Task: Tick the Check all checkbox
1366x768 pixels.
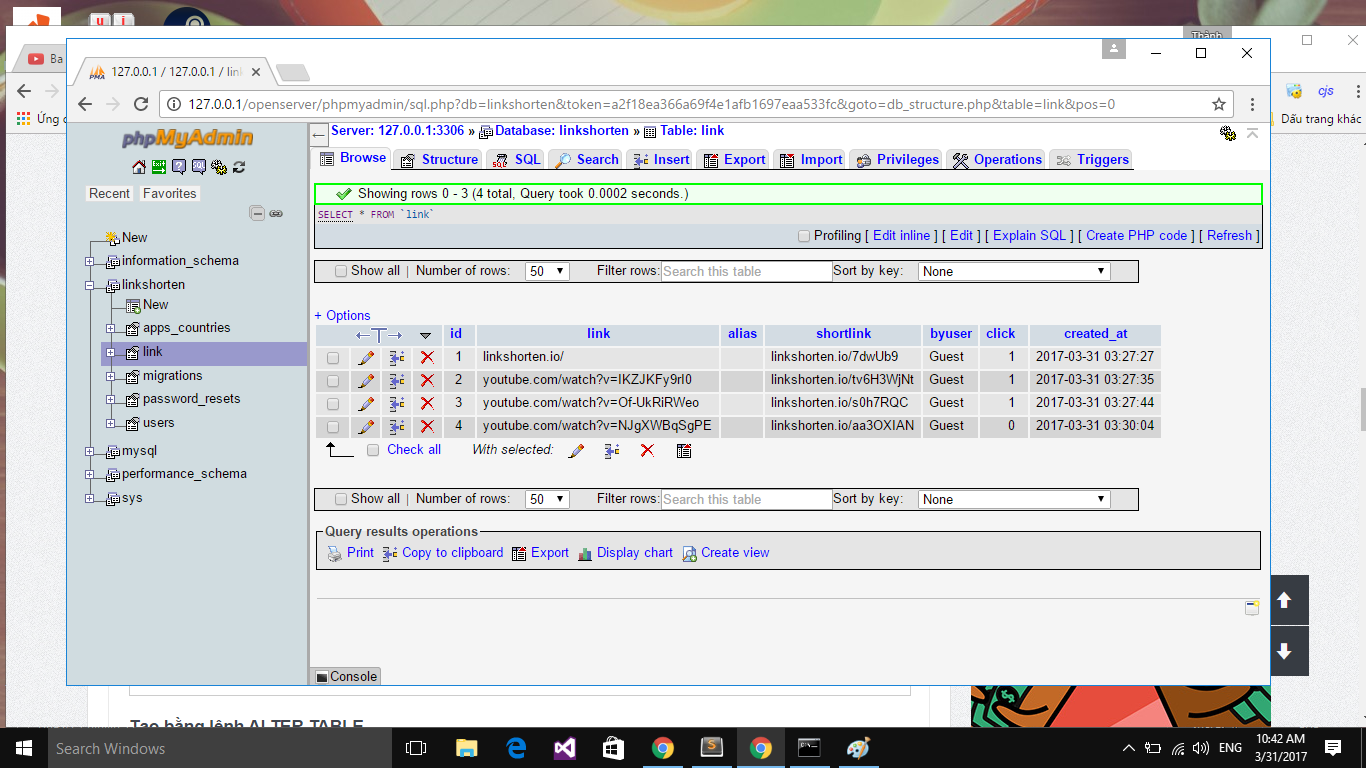Action: pos(373,450)
